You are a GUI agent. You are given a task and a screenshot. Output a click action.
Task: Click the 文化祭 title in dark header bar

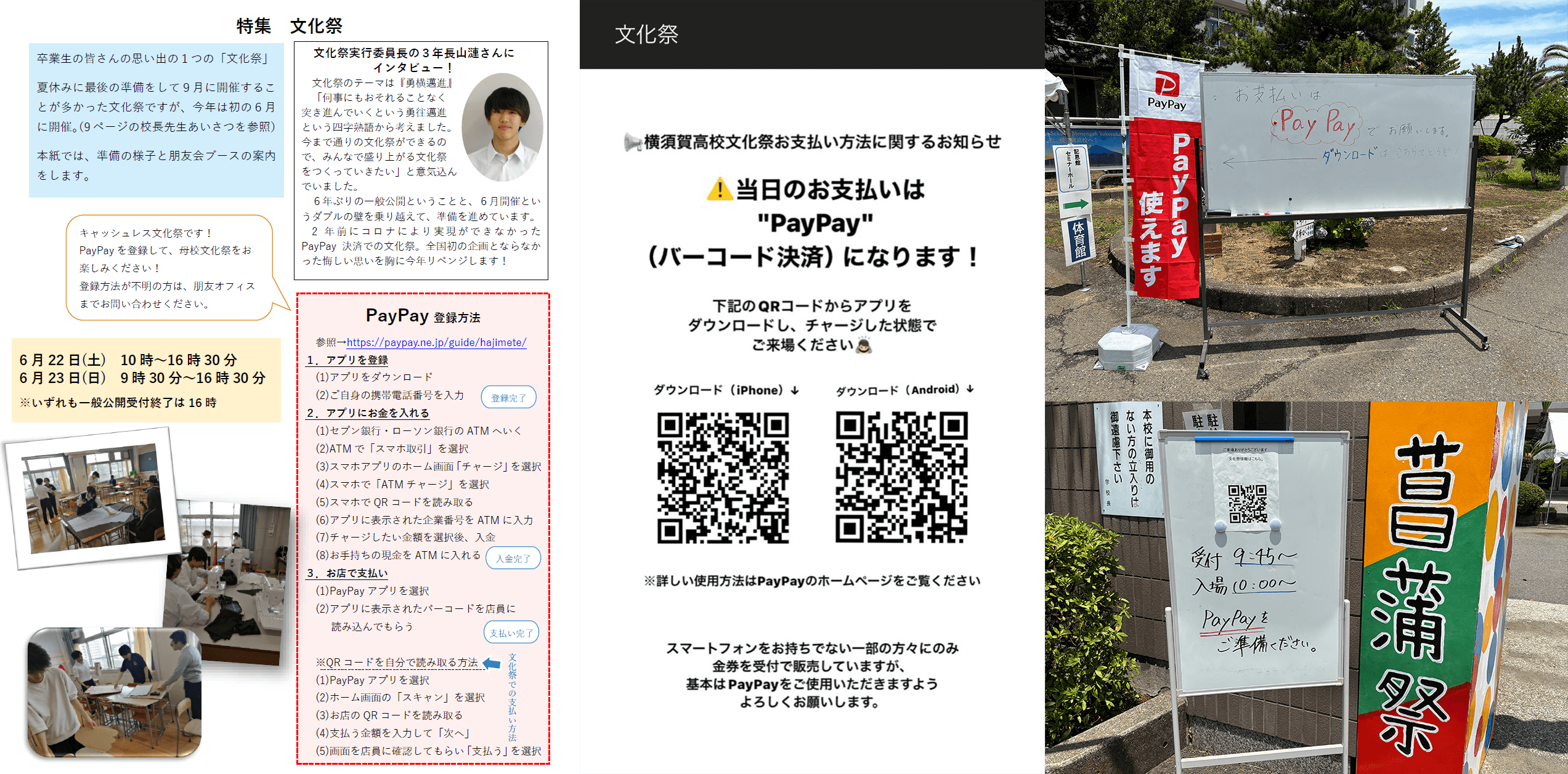tap(646, 34)
